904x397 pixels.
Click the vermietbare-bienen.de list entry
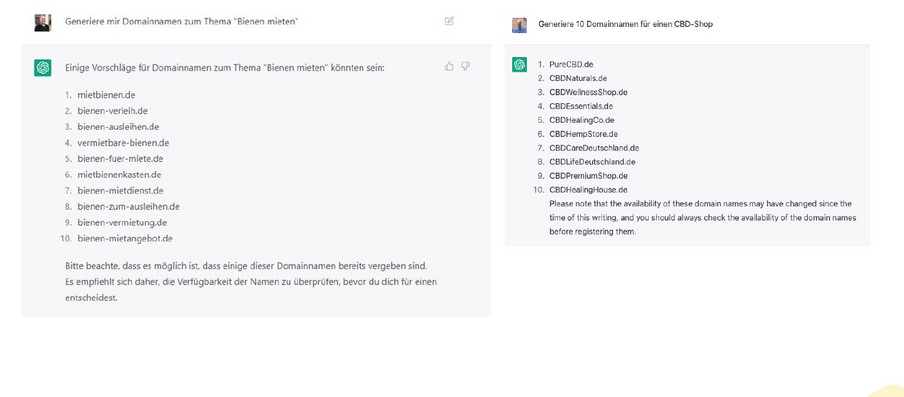(x=123, y=143)
